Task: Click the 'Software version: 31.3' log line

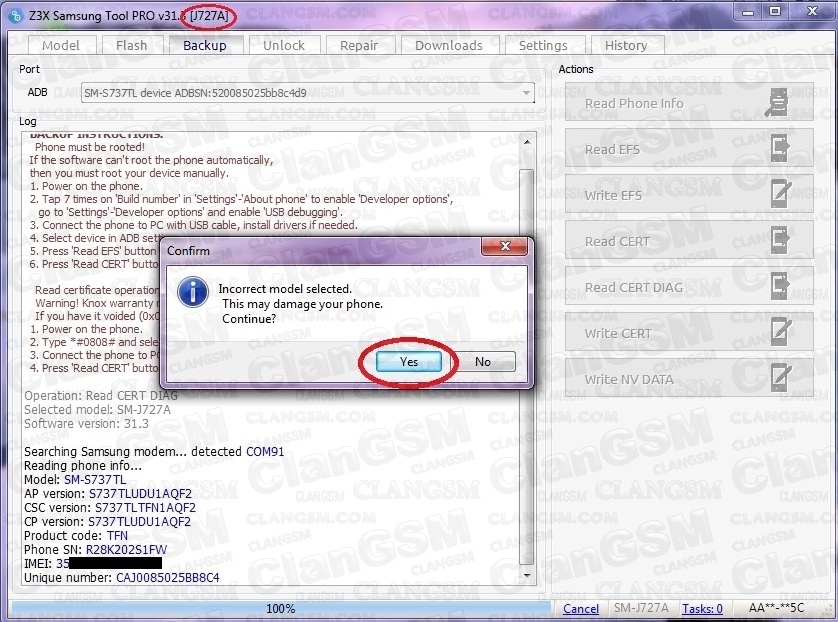Action: point(86,424)
